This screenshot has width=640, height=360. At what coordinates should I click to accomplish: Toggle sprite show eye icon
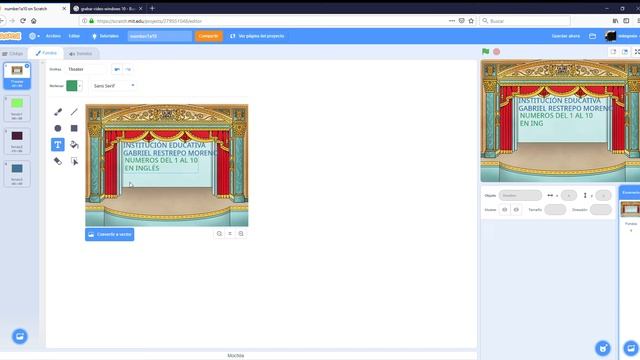point(504,210)
